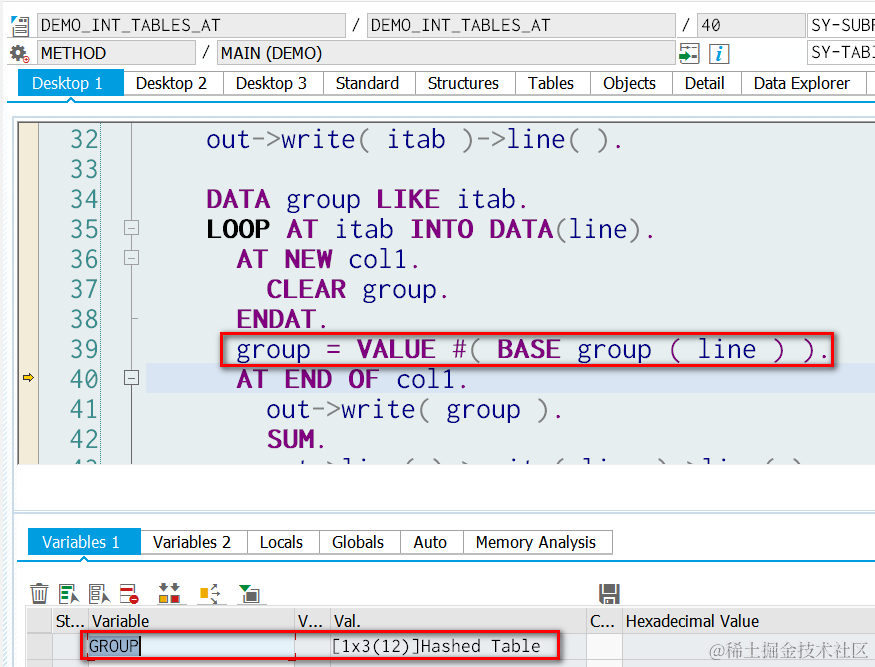Click the SY-TABIX field at top right
The image size is (875, 667).
[x=841, y=53]
